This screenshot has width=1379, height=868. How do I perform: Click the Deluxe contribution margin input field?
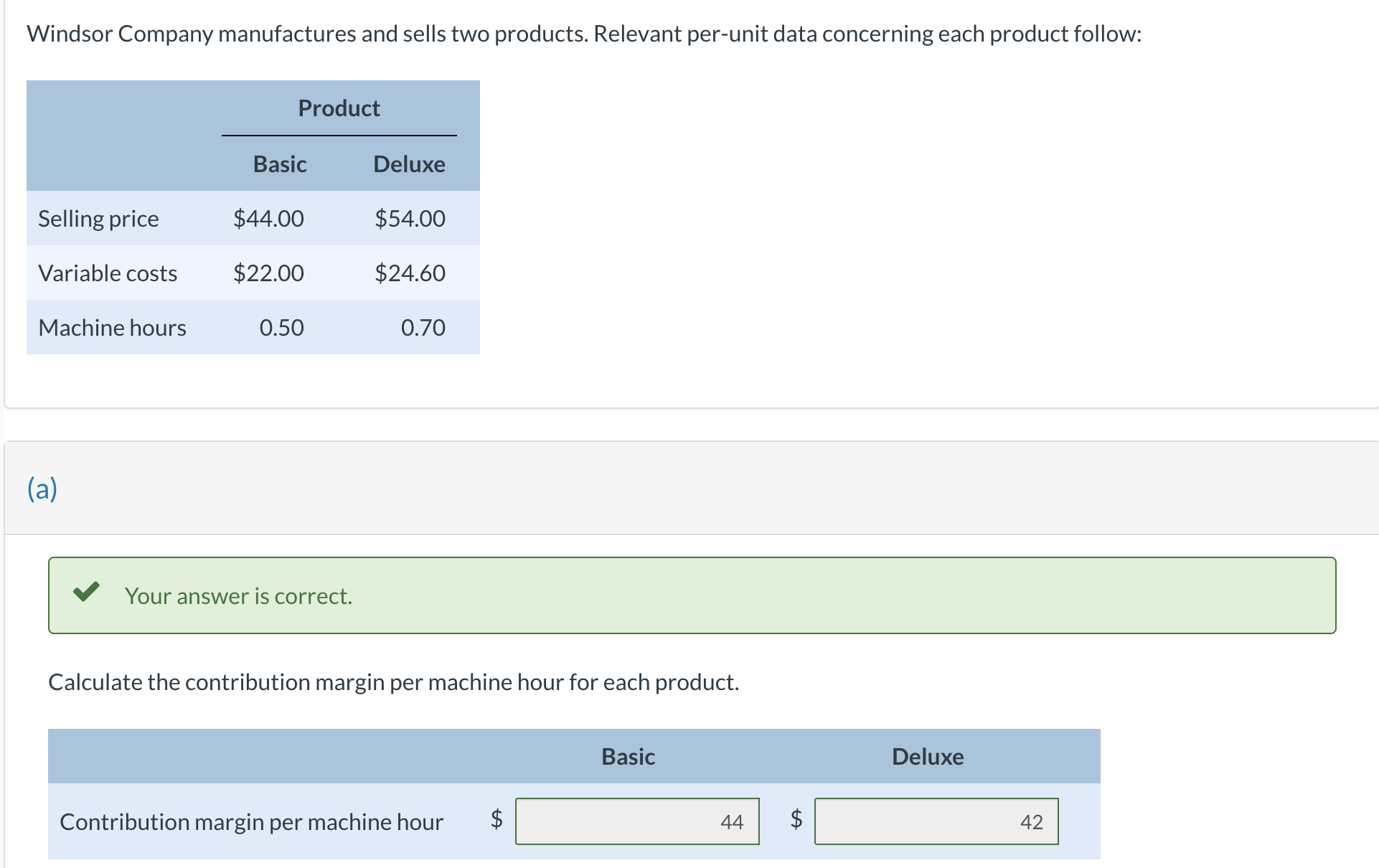[936, 821]
